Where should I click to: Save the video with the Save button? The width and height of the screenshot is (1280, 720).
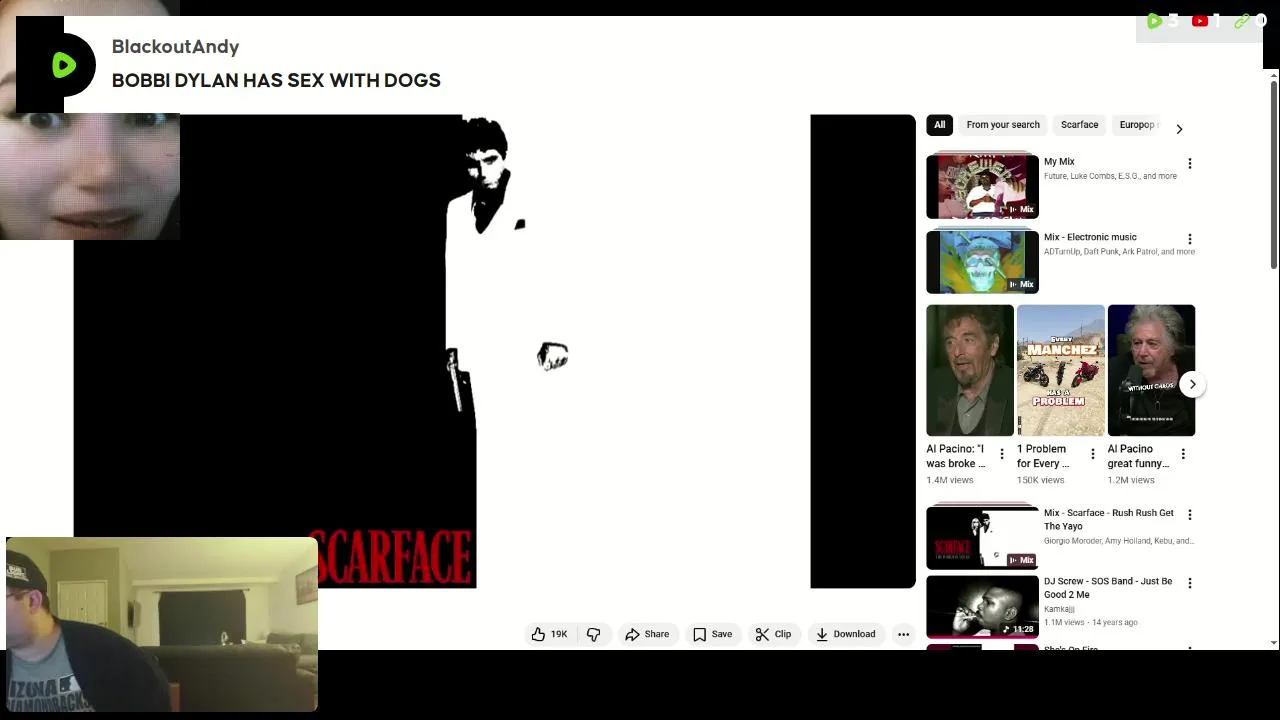click(x=713, y=634)
